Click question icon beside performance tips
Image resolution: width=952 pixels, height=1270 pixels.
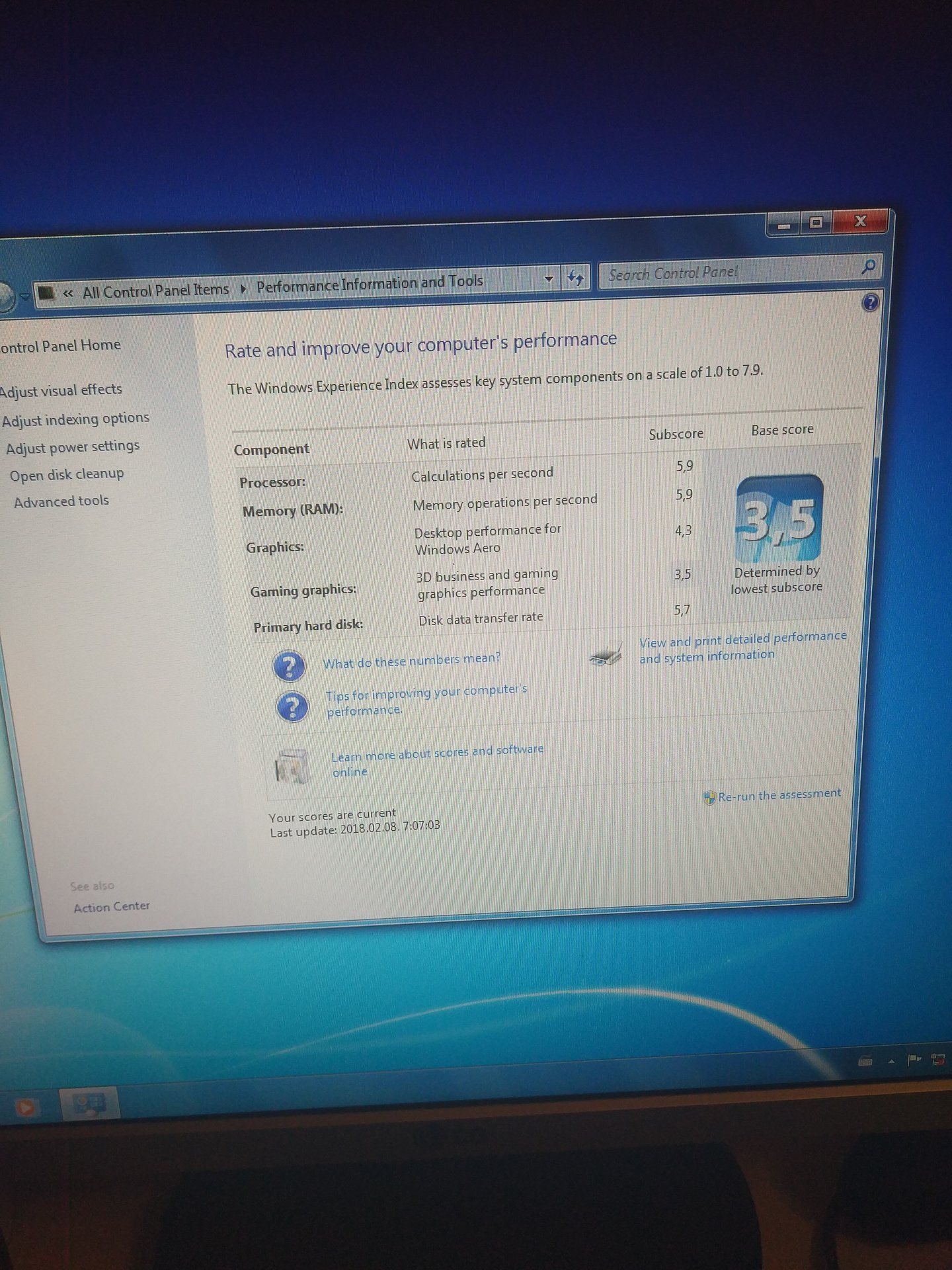(x=292, y=707)
